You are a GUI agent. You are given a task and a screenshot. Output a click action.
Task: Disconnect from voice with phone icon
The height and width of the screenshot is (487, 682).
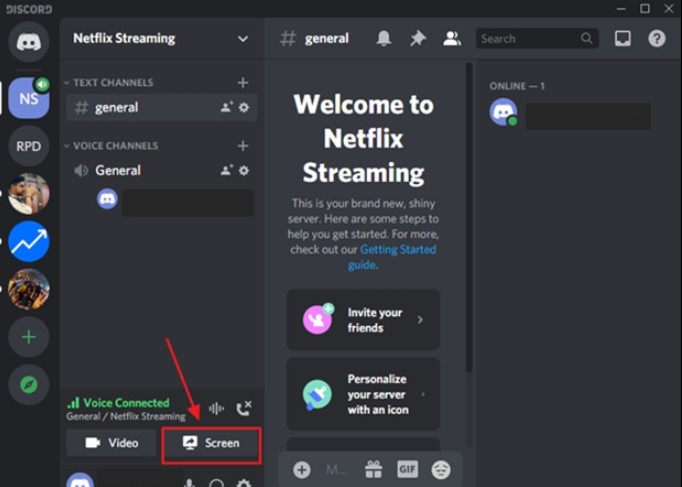(x=244, y=408)
